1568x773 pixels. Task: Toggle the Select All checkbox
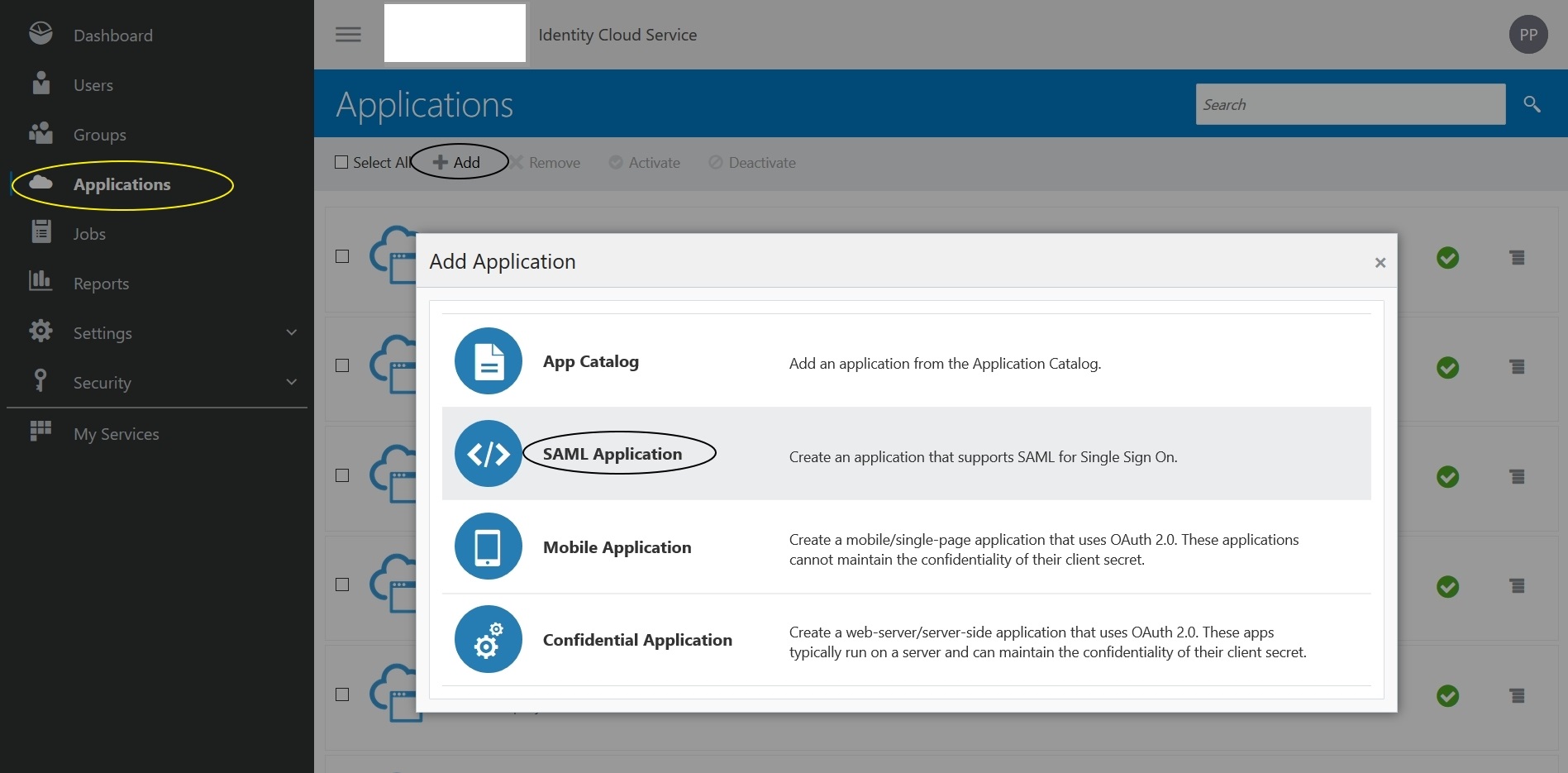pyautogui.click(x=341, y=162)
